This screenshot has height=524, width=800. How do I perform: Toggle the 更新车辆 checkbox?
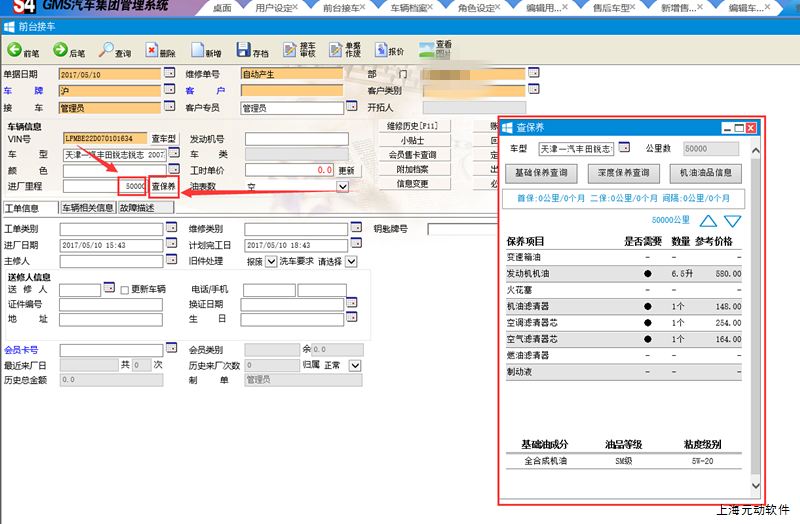(x=124, y=290)
